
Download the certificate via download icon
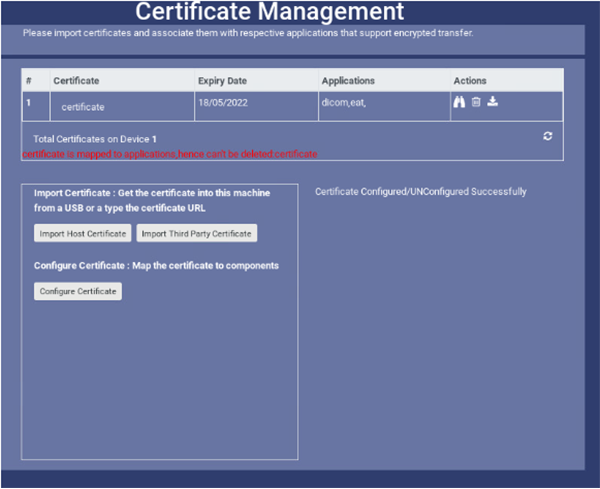[x=492, y=102]
